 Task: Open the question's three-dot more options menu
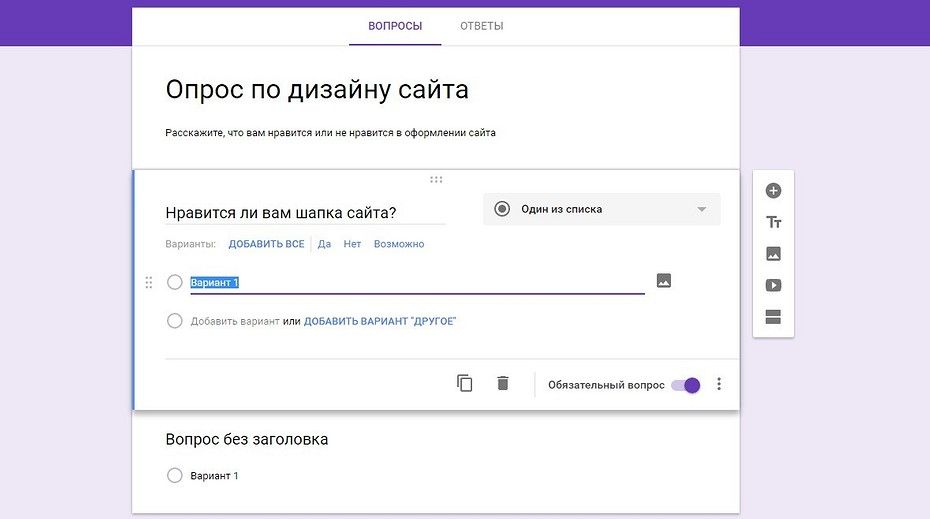719,384
